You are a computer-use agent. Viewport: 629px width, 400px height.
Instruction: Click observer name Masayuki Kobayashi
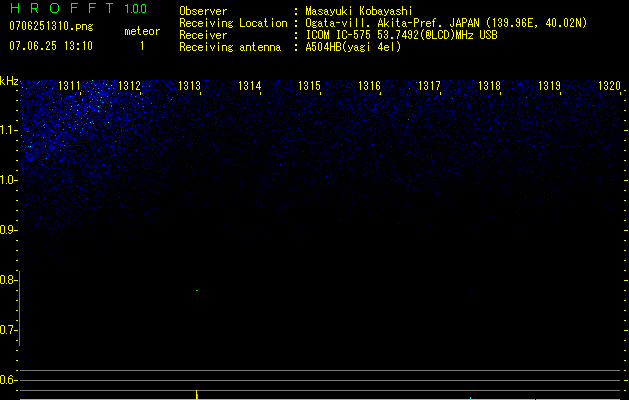pos(359,11)
